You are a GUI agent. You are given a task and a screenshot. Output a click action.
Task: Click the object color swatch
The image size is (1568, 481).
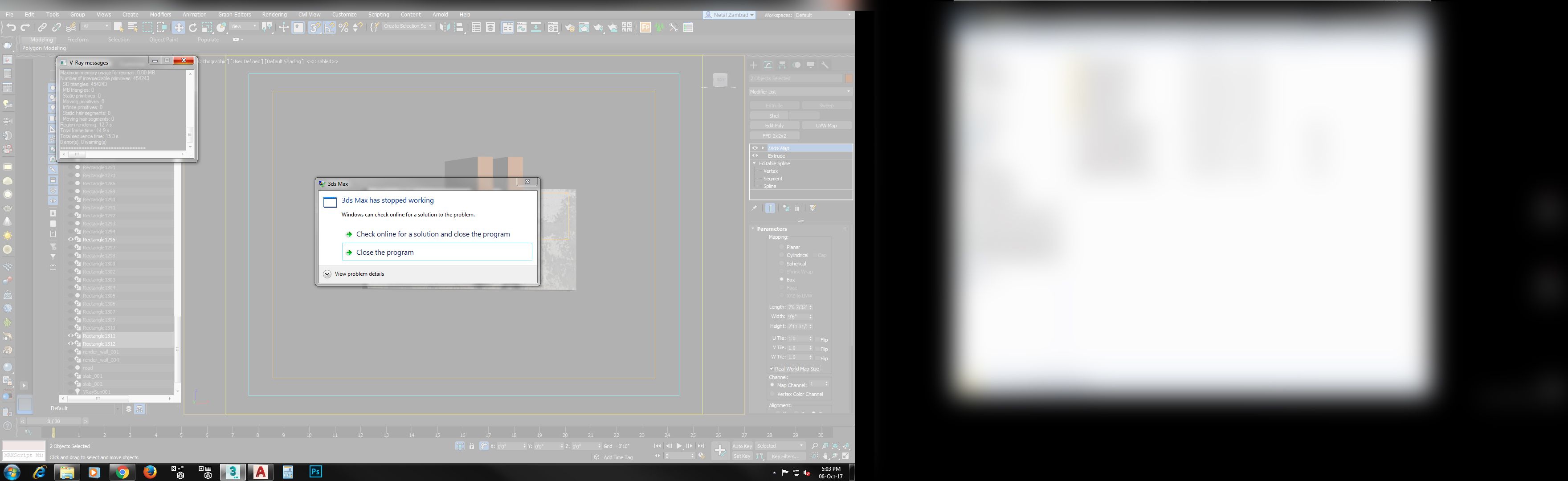coord(849,78)
